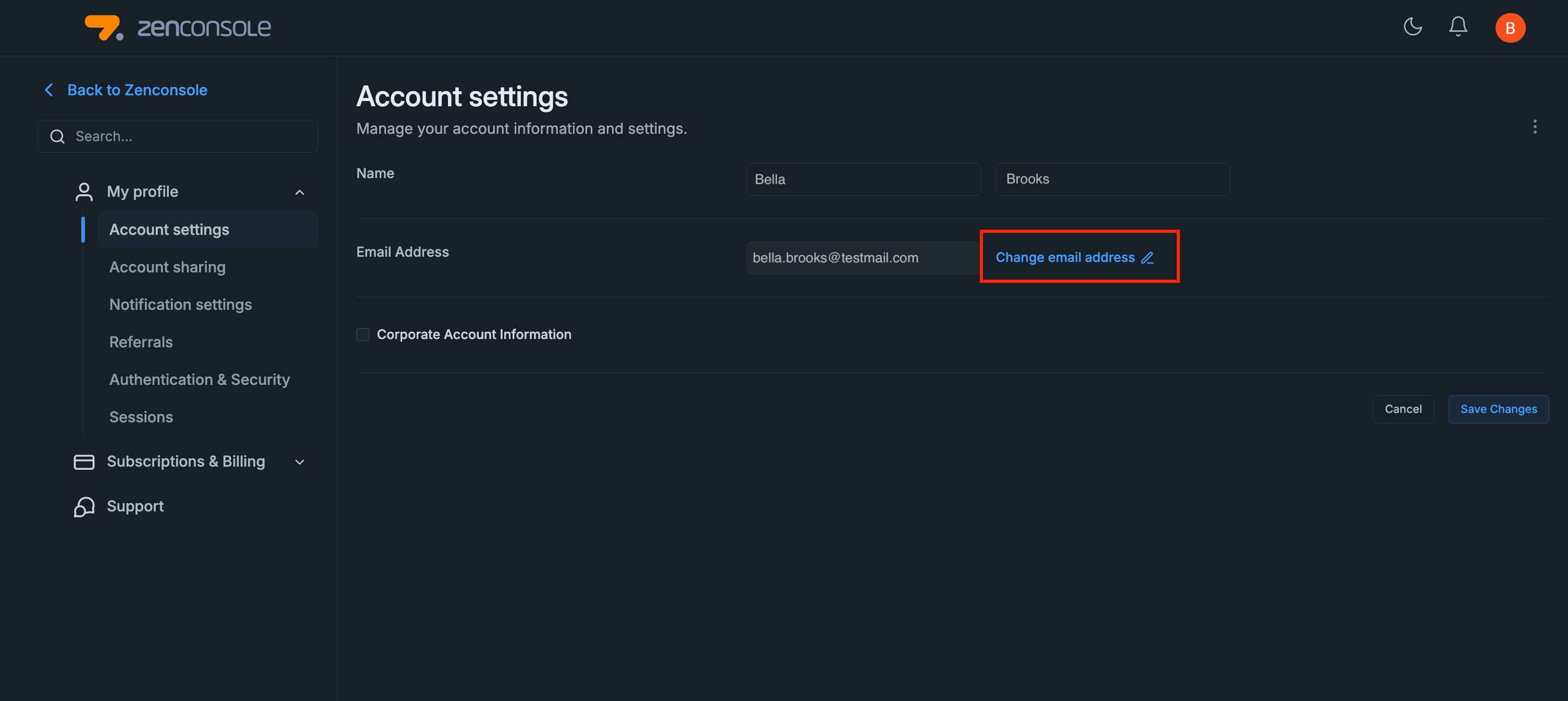
Task: Click Change email address link
Action: coord(1065,257)
